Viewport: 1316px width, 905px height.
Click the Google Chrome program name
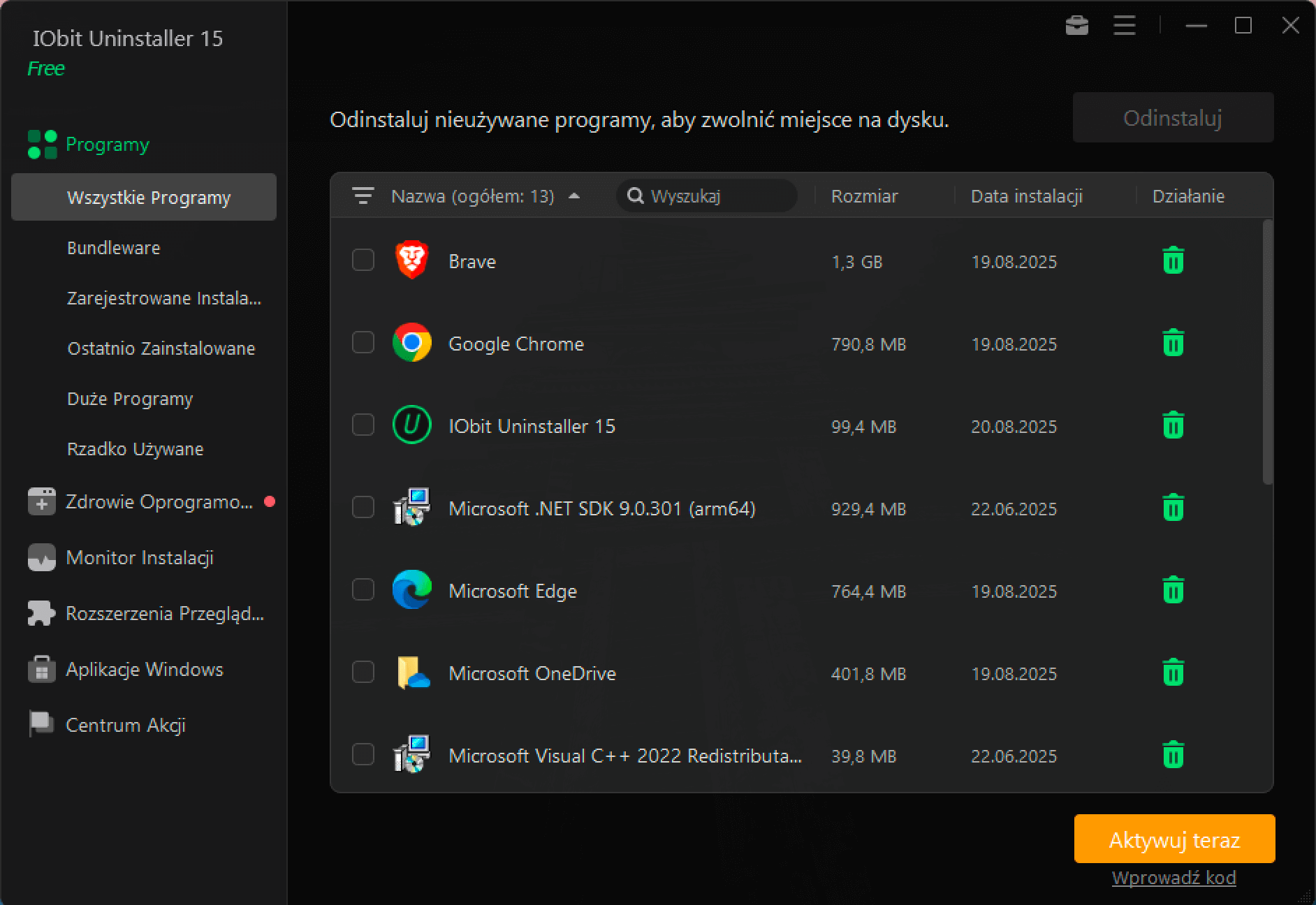pos(516,344)
